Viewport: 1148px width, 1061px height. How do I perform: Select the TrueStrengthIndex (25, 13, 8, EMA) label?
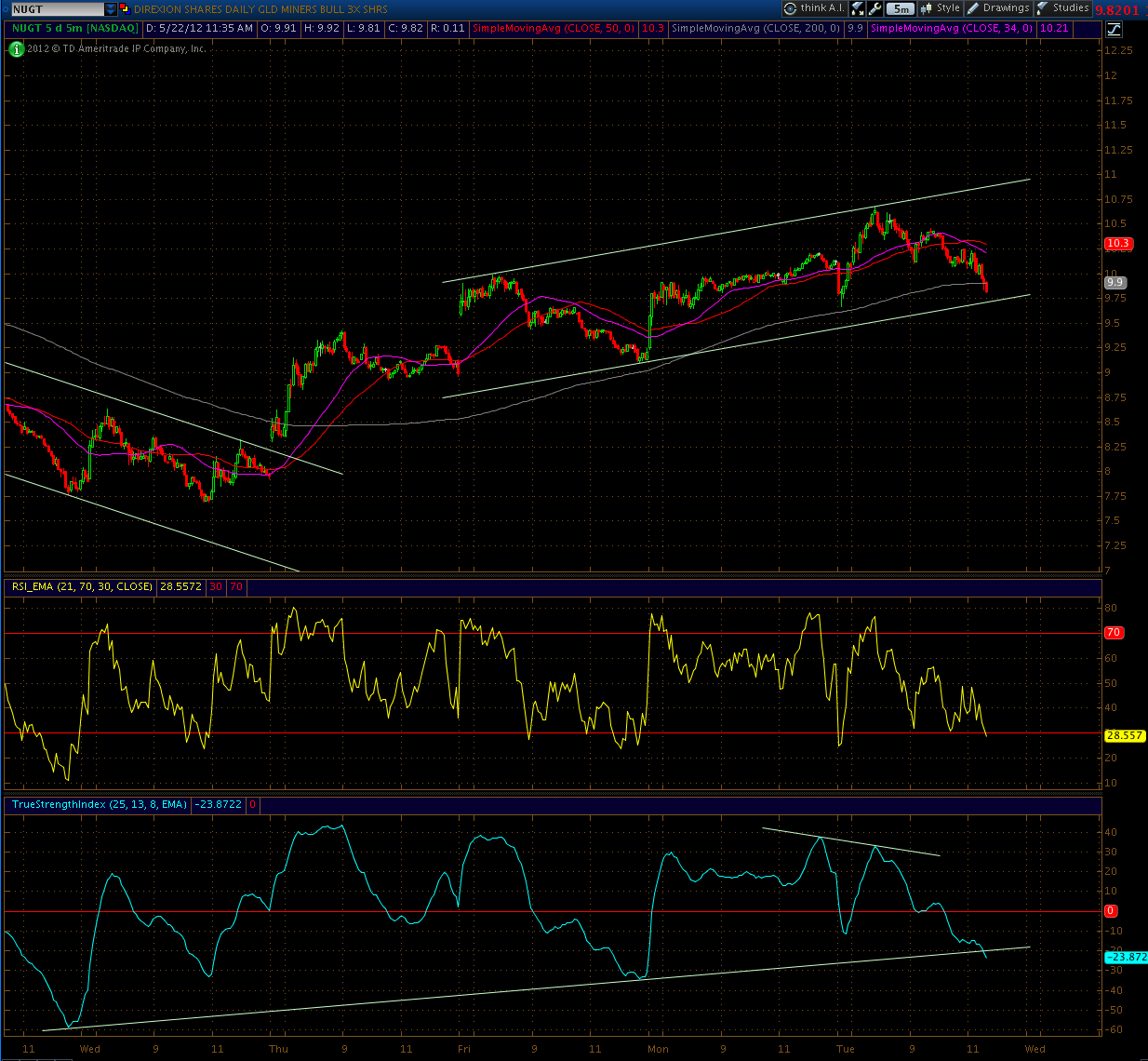click(100, 804)
